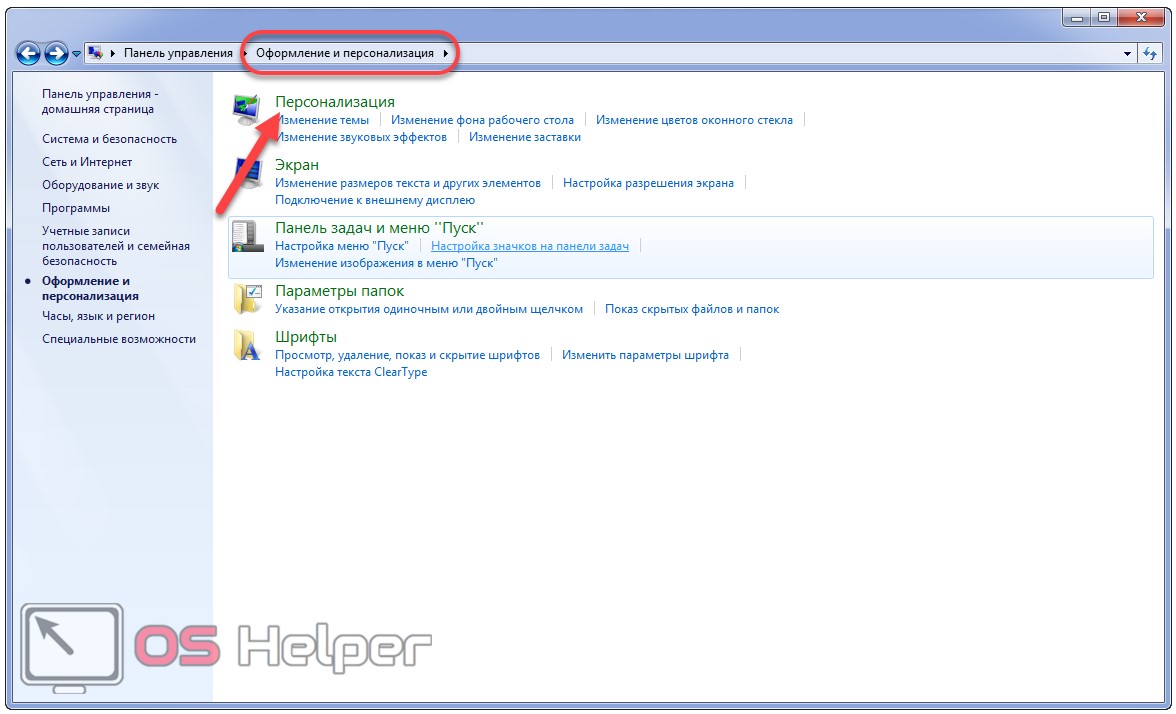This screenshot has height=714, width=1176.
Task: Click the Параметры папок folder icon
Action: pyautogui.click(x=246, y=298)
